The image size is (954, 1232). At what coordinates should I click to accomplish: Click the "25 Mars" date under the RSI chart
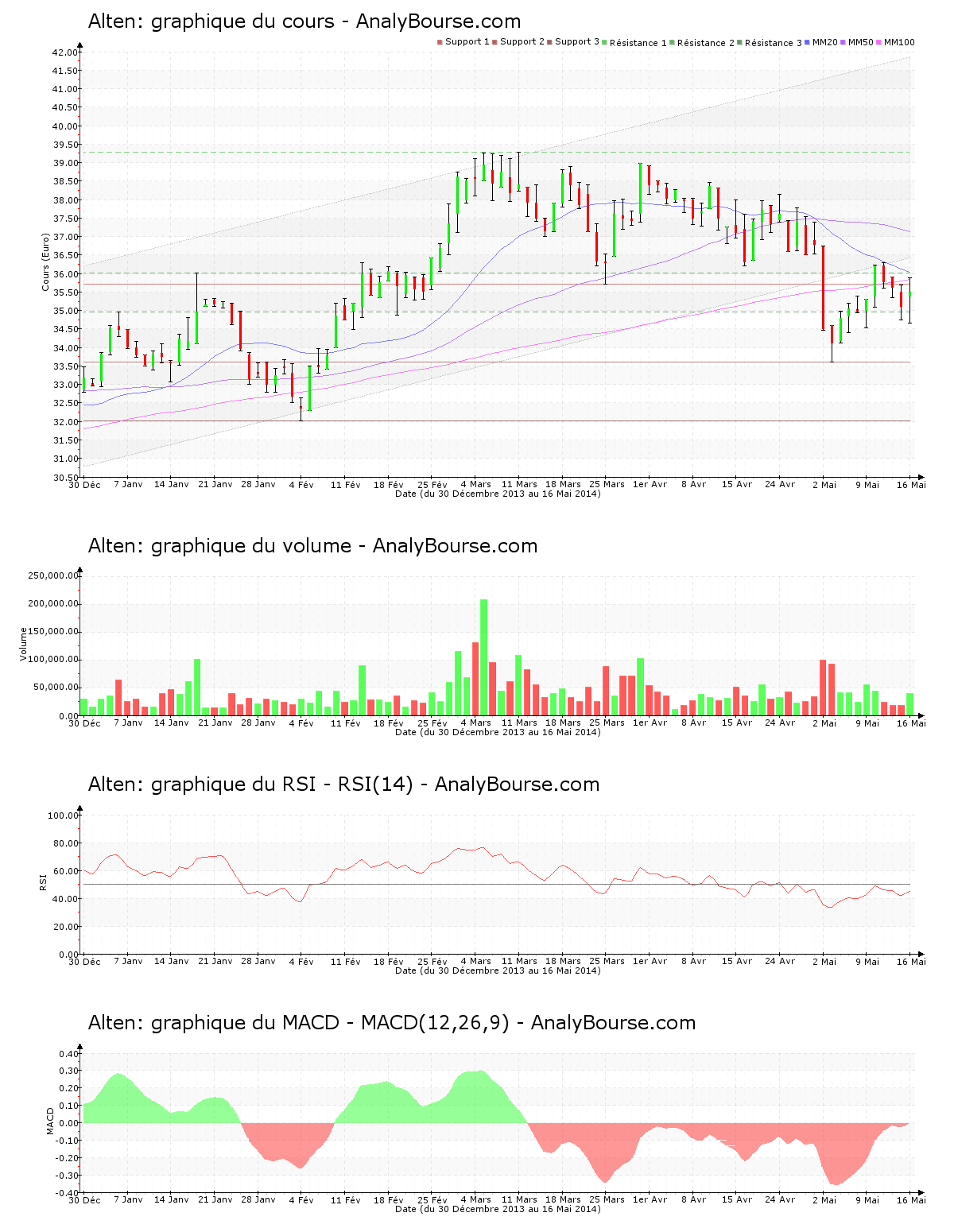tap(607, 961)
